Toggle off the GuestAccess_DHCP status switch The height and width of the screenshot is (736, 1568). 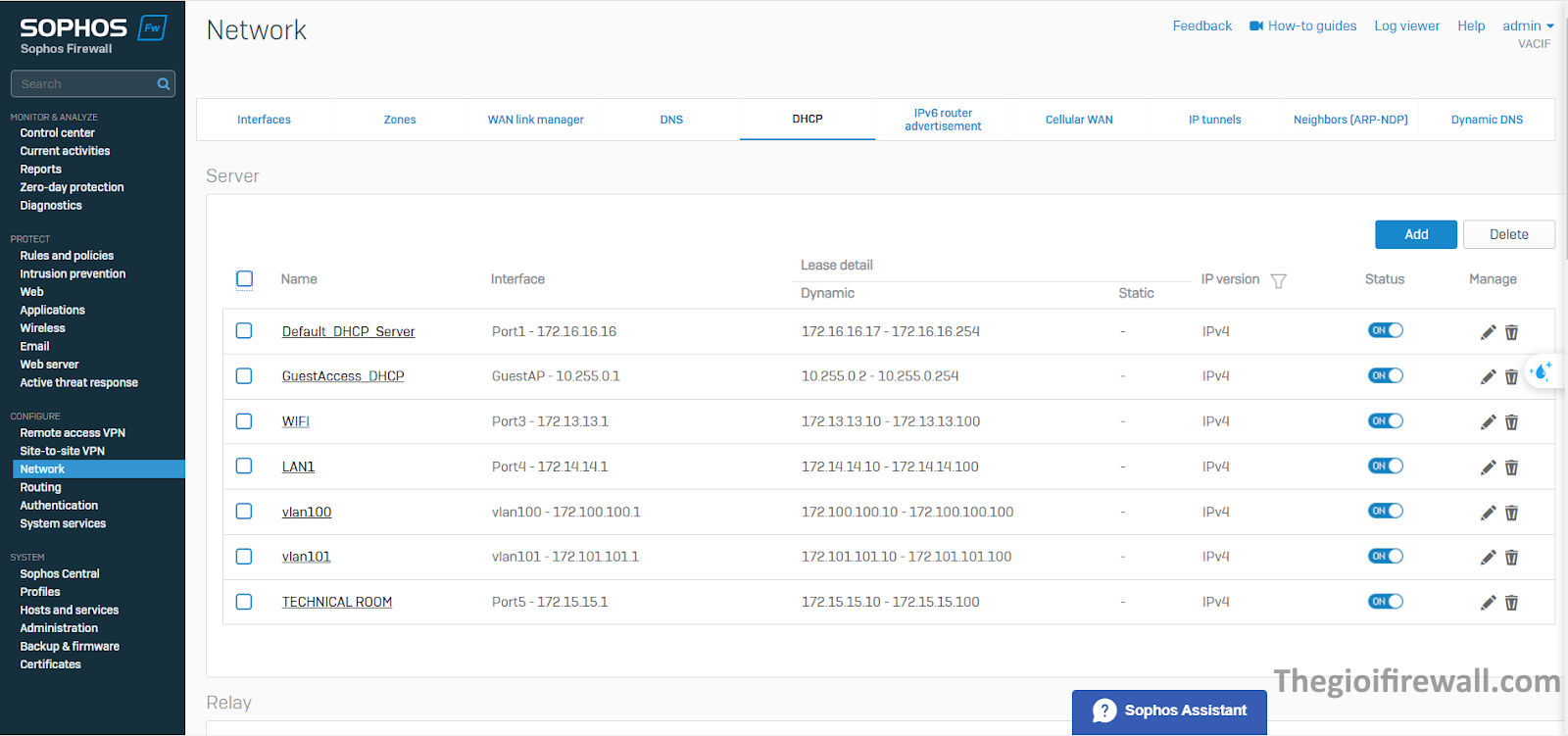[x=1385, y=375]
